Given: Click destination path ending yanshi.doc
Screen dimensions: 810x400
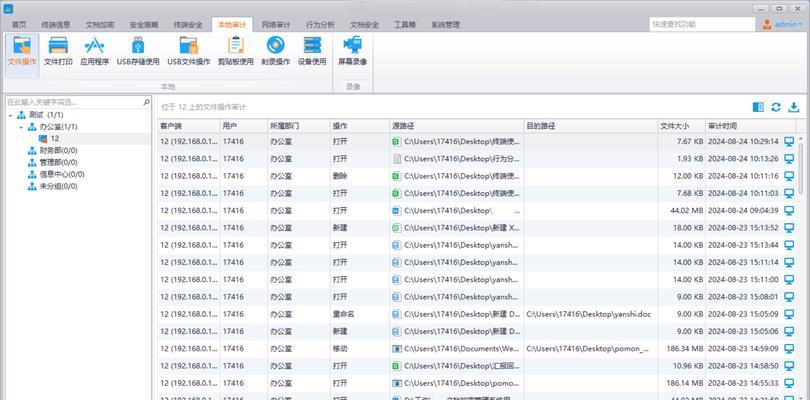Looking at the screenshot, I should tap(588, 314).
